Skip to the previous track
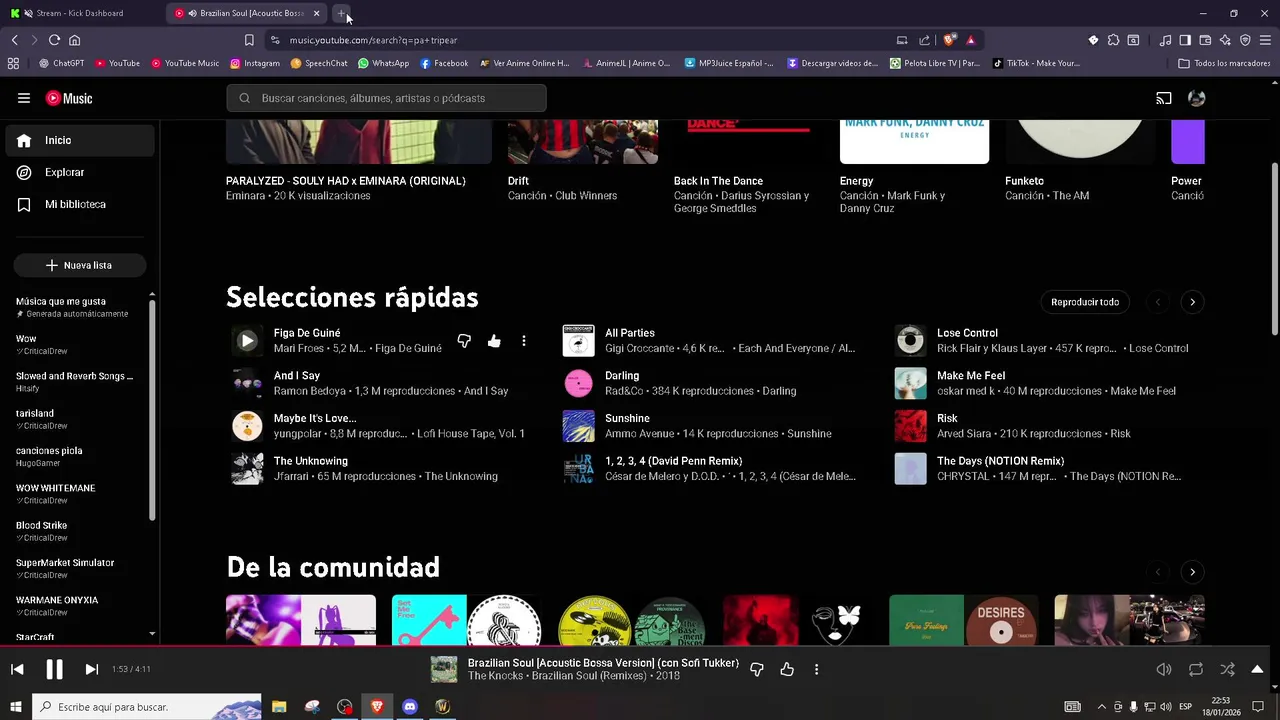 (x=17, y=669)
